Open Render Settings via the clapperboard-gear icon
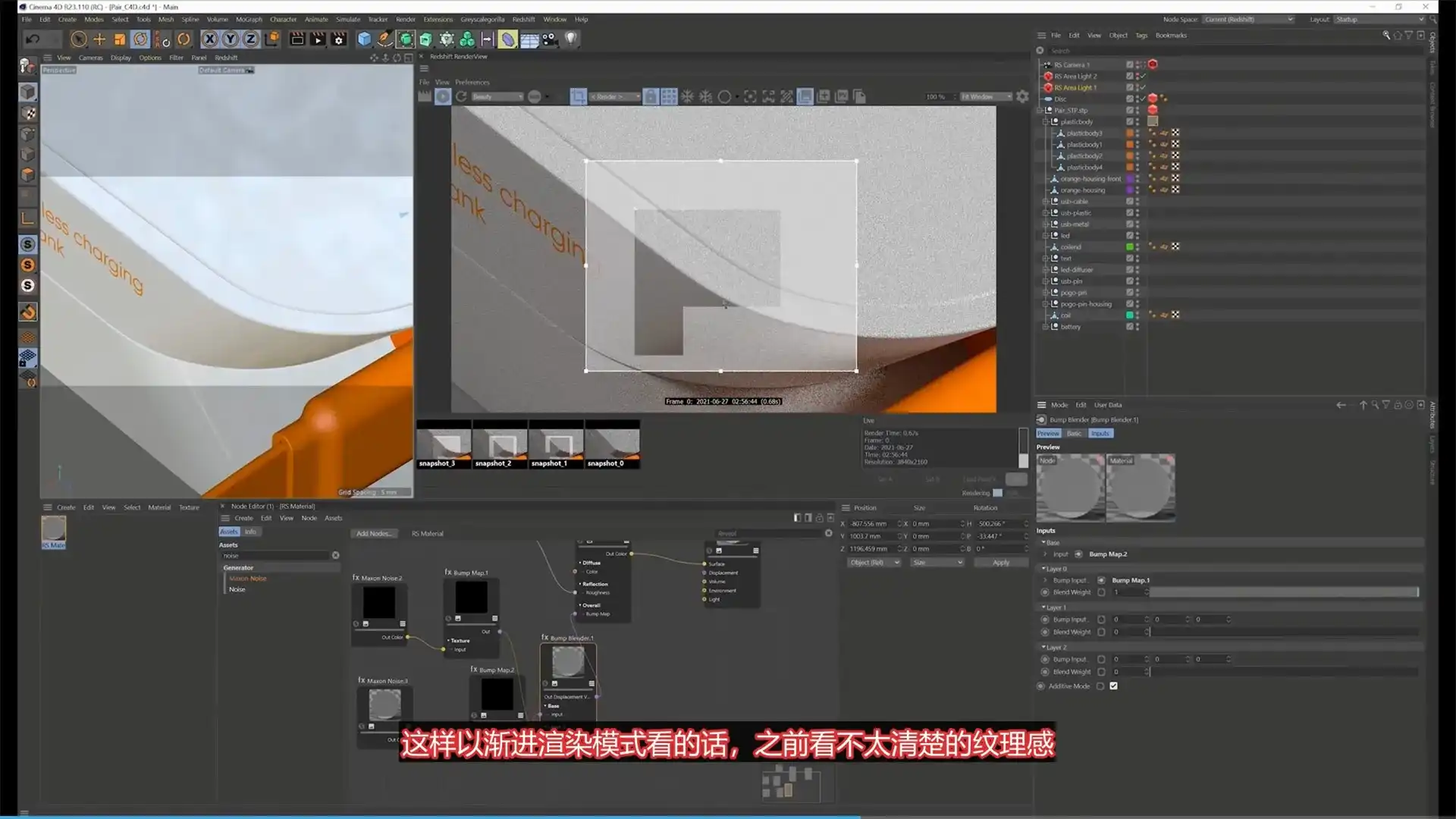 coord(339,39)
